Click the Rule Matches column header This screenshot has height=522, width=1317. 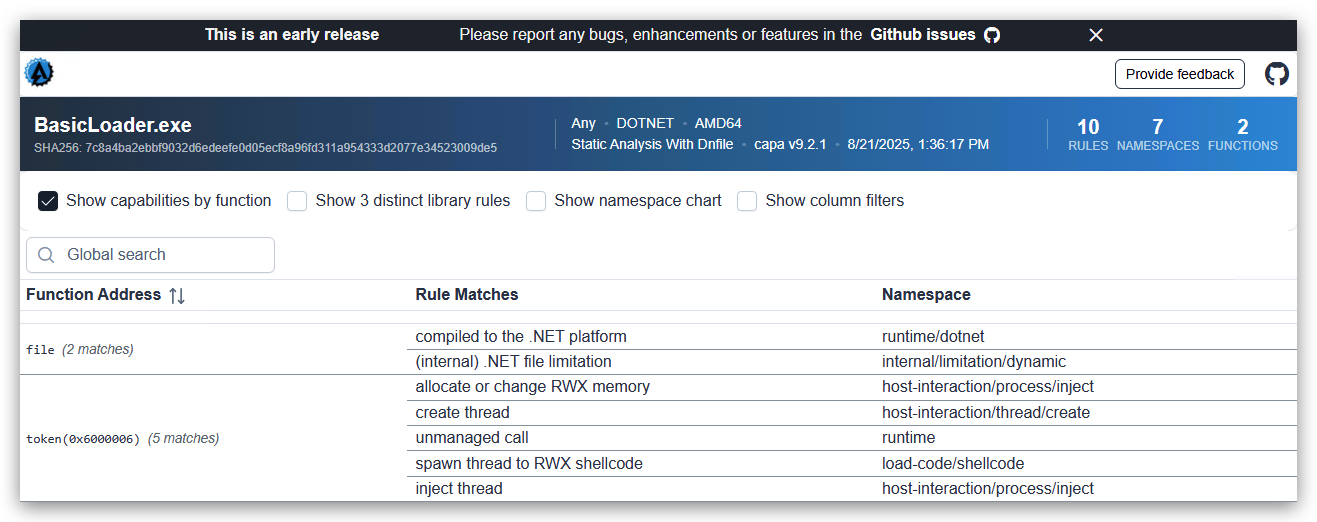point(467,295)
